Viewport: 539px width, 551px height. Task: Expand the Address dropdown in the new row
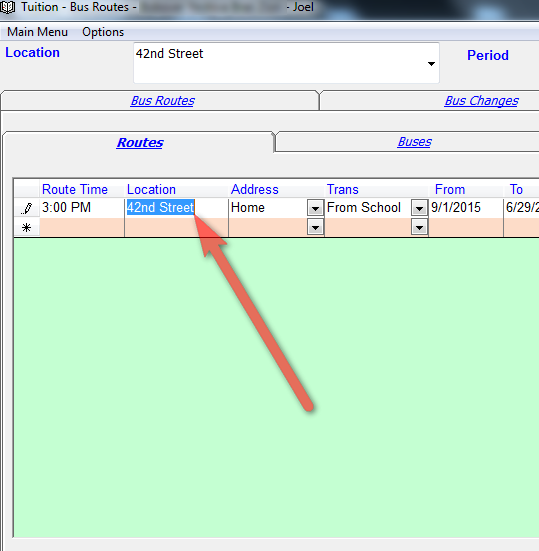[315, 228]
